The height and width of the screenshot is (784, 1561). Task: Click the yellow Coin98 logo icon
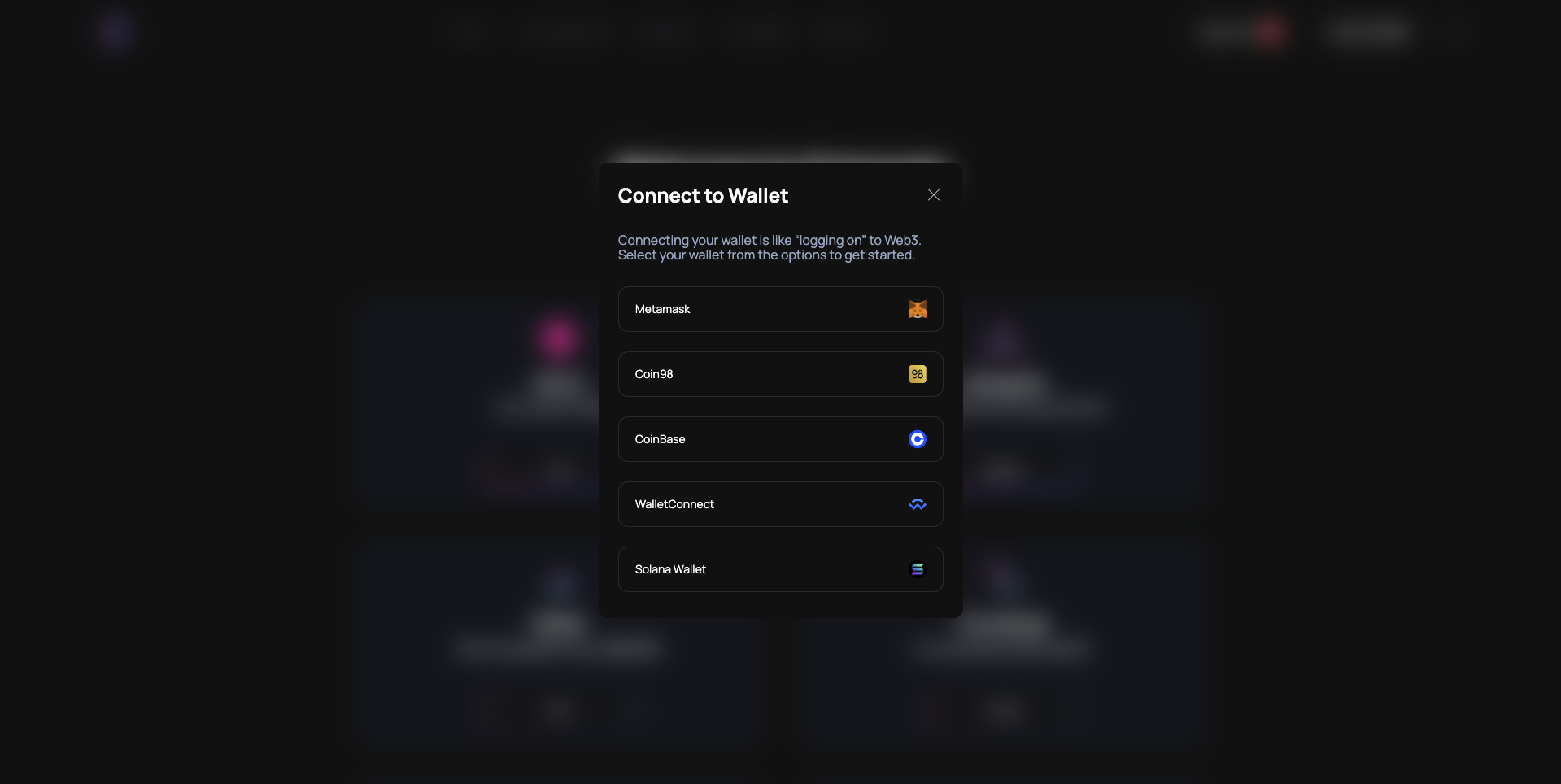point(917,374)
